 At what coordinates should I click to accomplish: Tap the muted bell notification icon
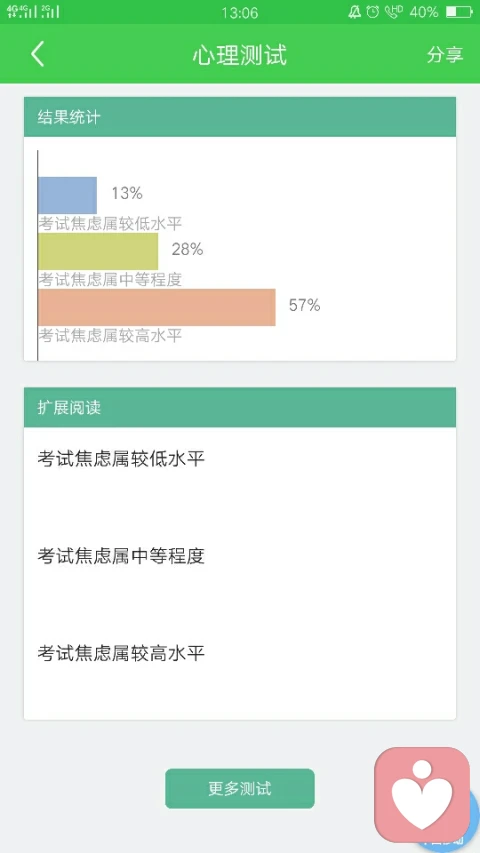pos(355,11)
